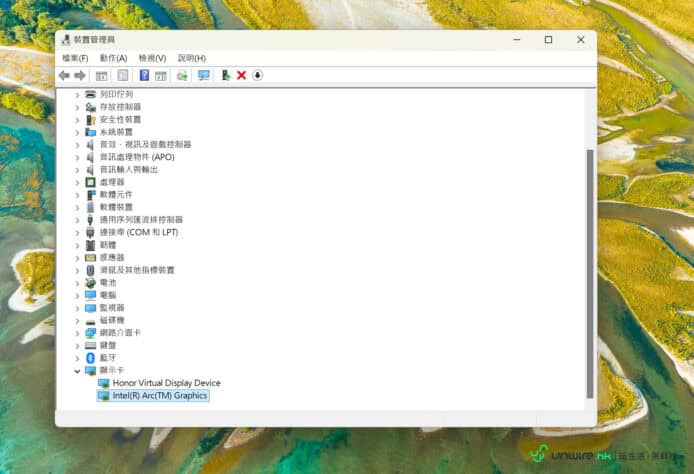
Task: Click the Back arrow toolbar icon
Action: (64, 75)
